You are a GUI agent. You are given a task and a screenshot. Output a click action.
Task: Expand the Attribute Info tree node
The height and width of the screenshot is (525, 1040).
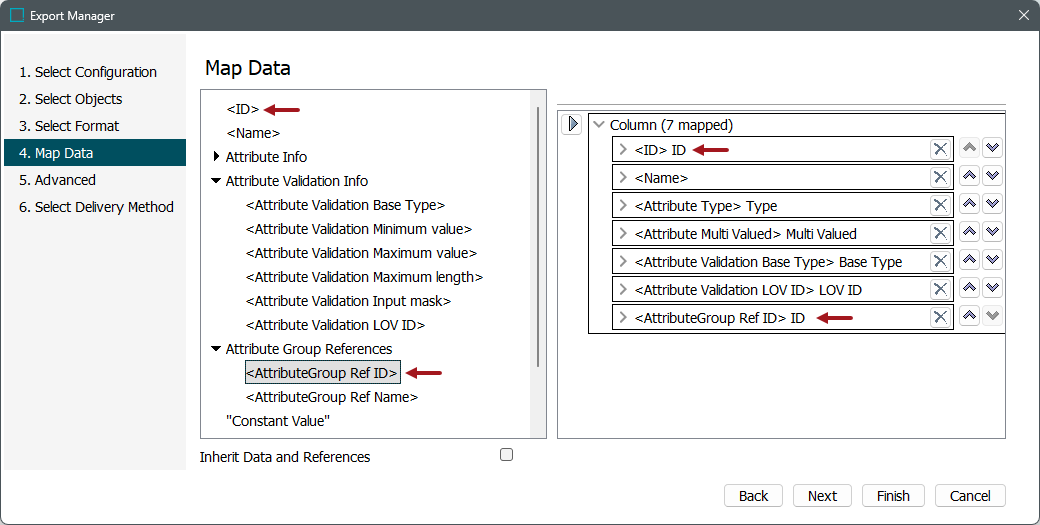(x=216, y=157)
